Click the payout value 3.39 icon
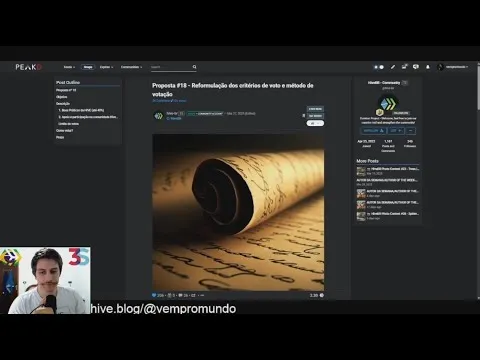 [322, 295]
